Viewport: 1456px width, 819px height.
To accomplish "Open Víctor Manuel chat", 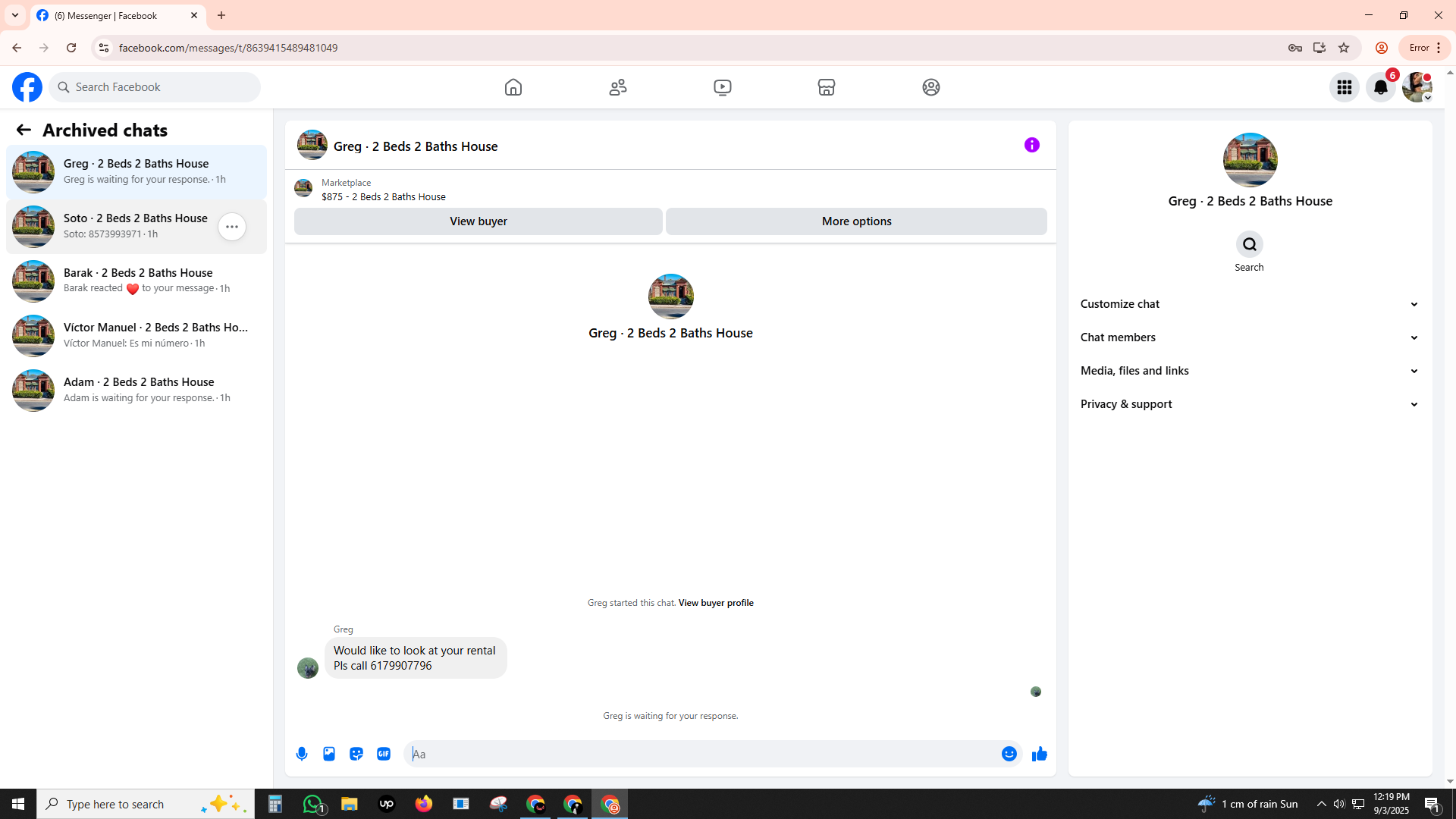I will [x=136, y=336].
